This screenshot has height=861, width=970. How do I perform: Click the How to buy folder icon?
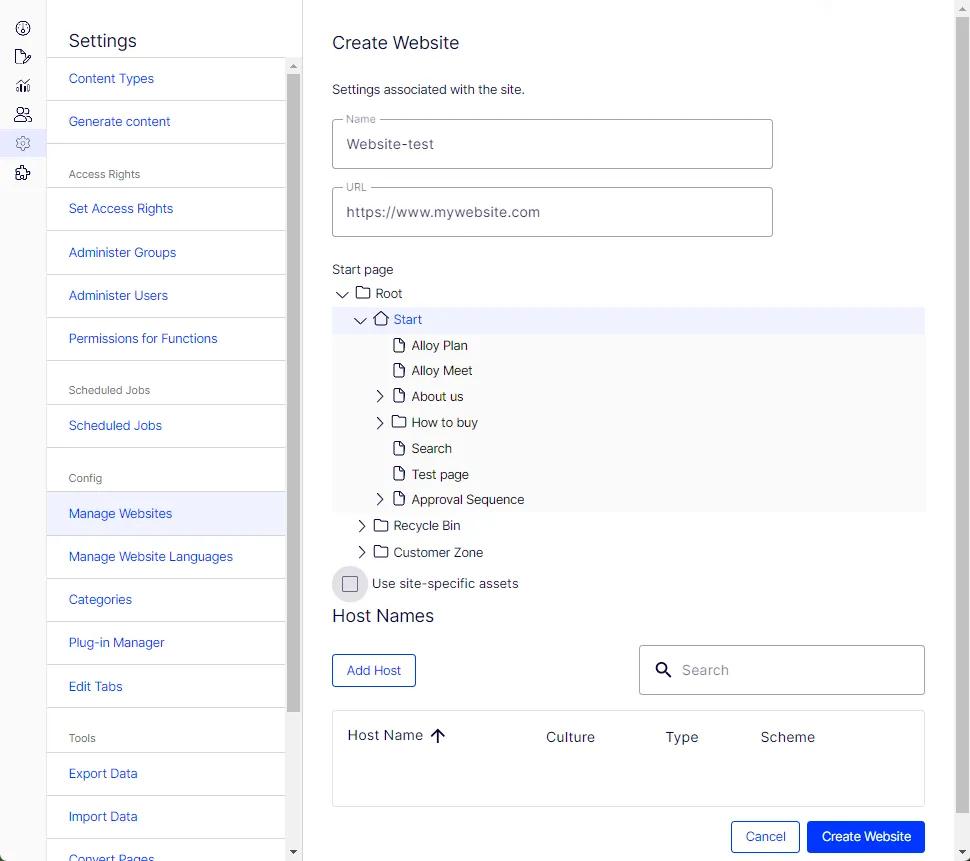(x=399, y=422)
